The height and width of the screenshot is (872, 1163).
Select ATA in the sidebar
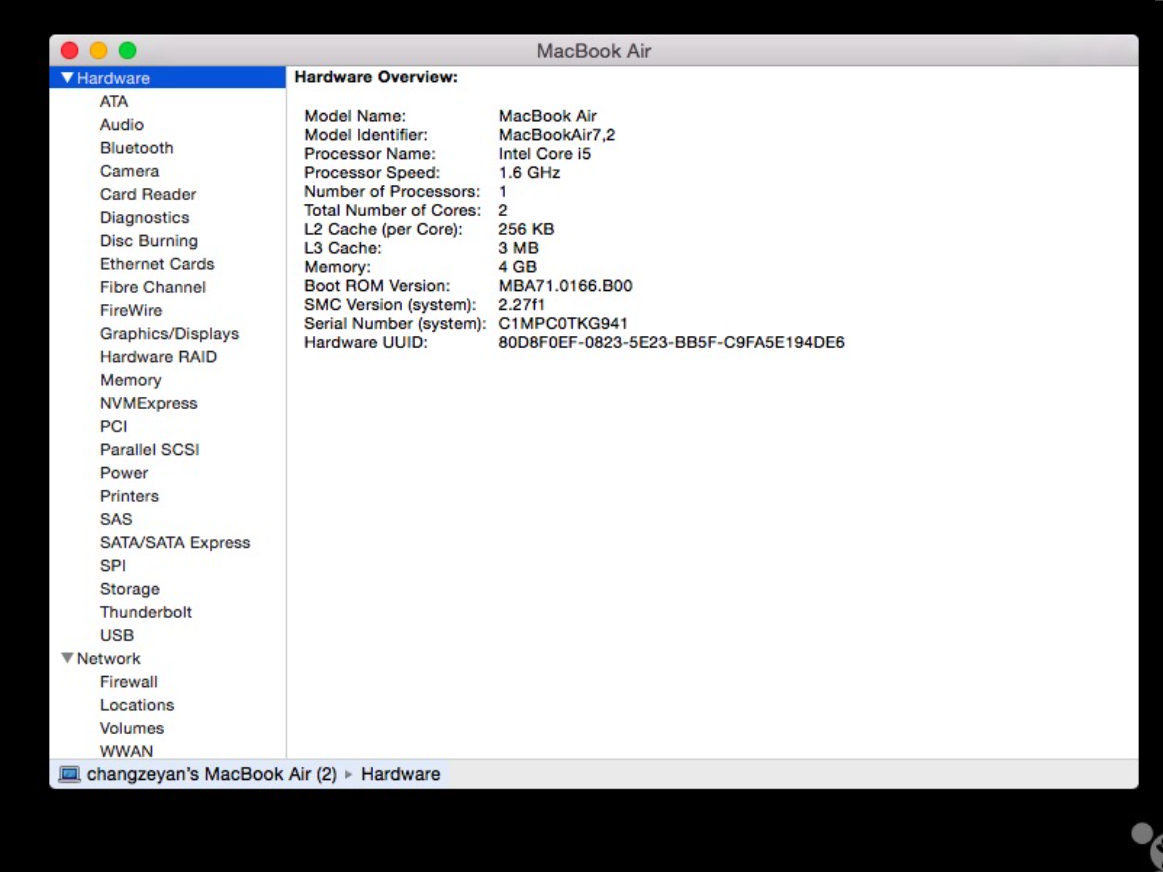coord(113,102)
